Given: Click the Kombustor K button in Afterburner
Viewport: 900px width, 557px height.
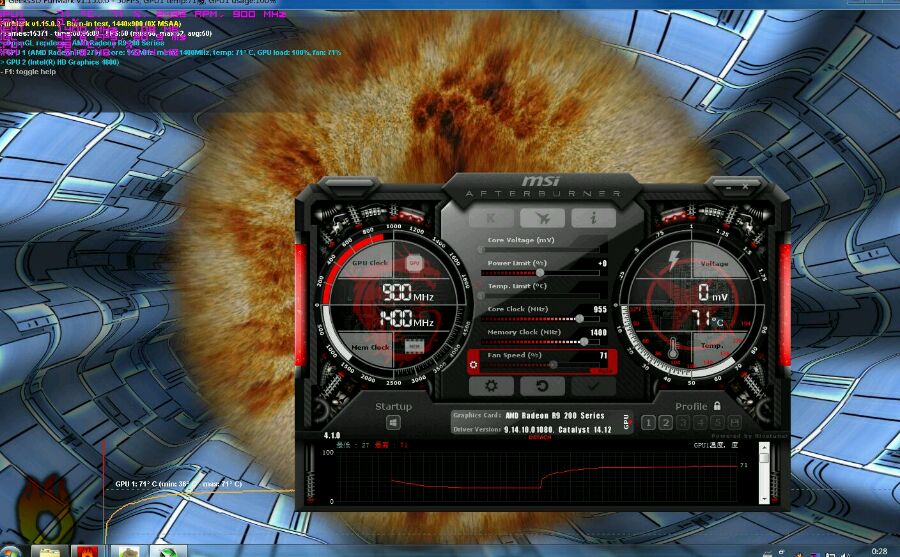Looking at the screenshot, I should click(x=491, y=218).
